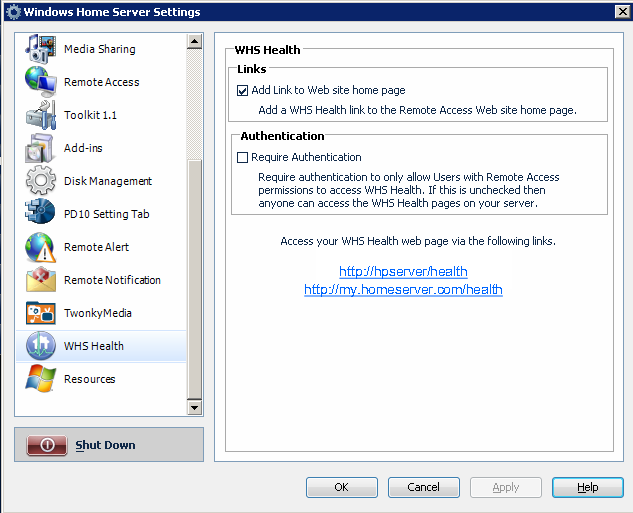This screenshot has width=633, height=513.
Task: Click the Cancel button
Action: pyautogui.click(x=423, y=487)
